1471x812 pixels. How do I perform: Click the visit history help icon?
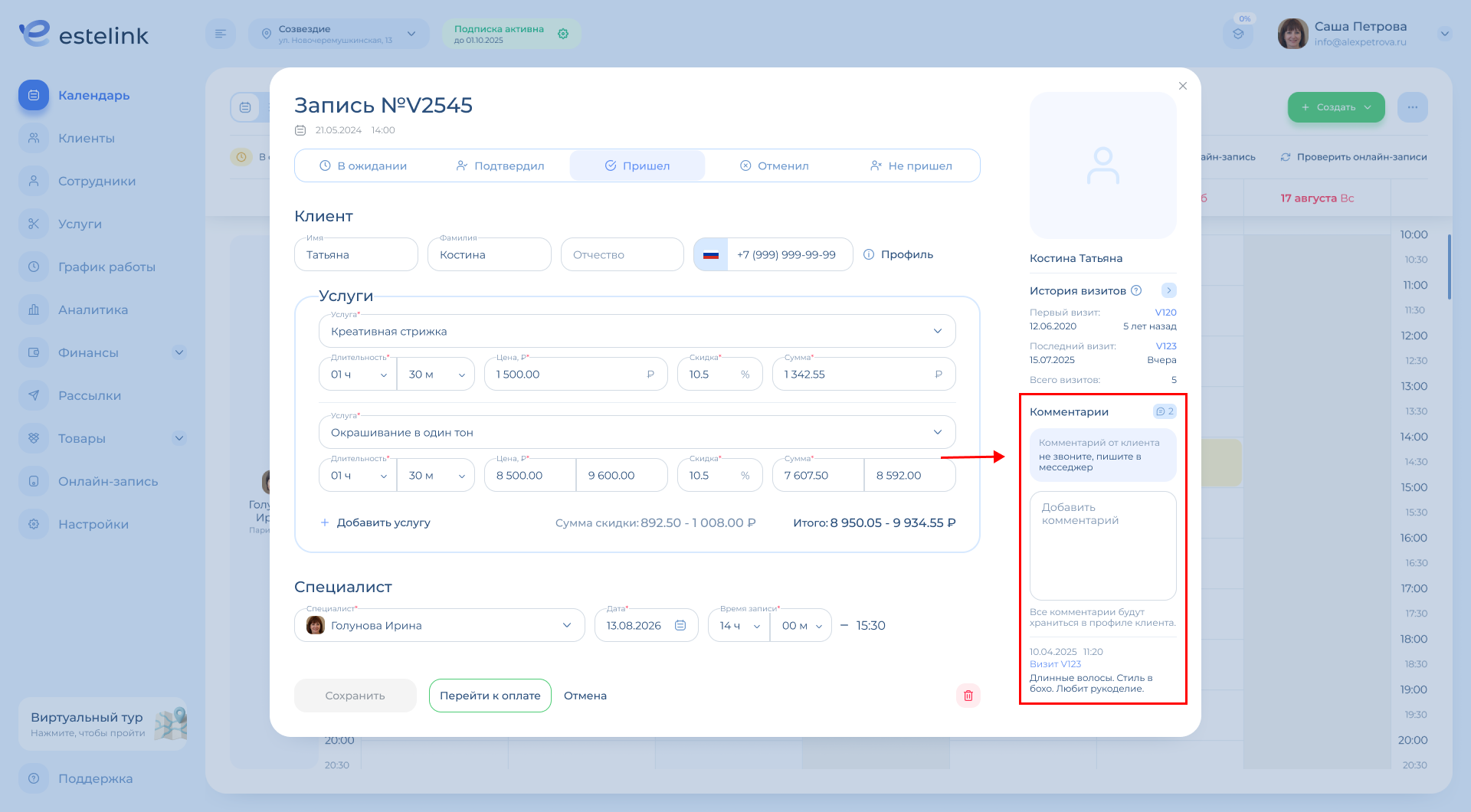[x=1136, y=291]
